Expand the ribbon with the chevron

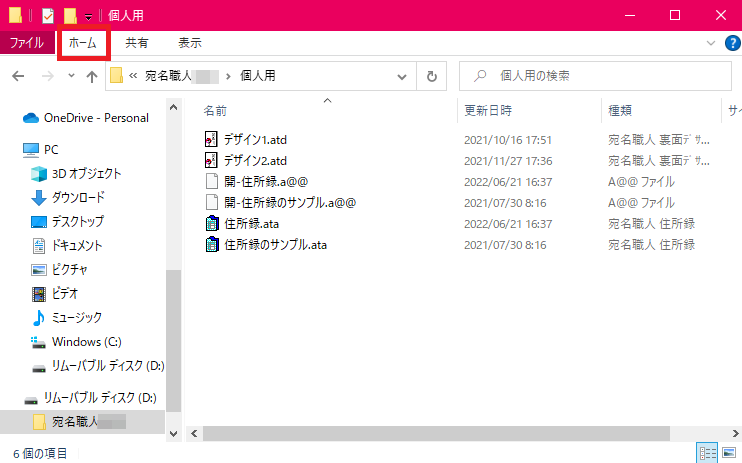[x=711, y=43]
